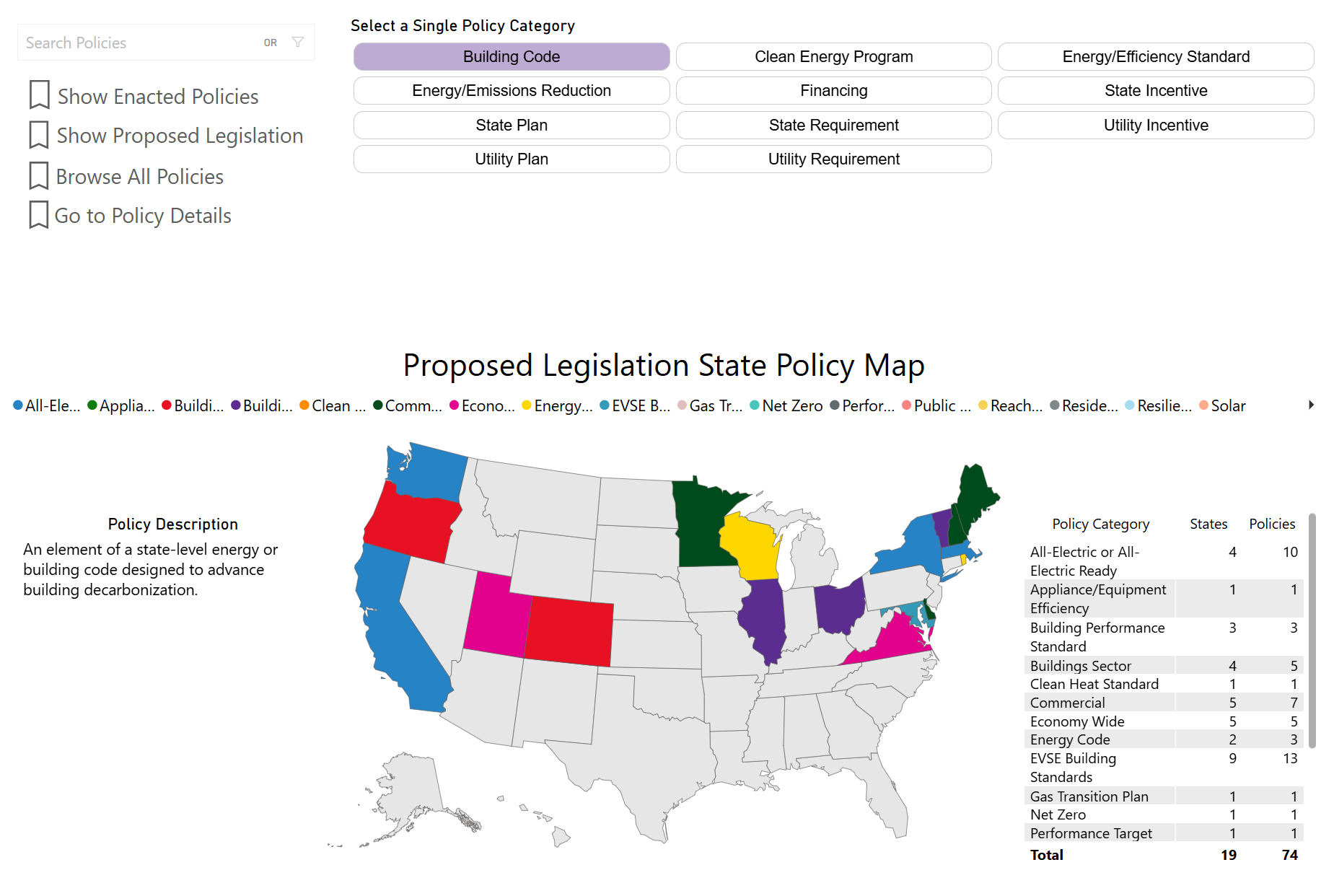Select the Building Code category
The image size is (1321, 896).
pyautogui.click(x=511, y=57)
